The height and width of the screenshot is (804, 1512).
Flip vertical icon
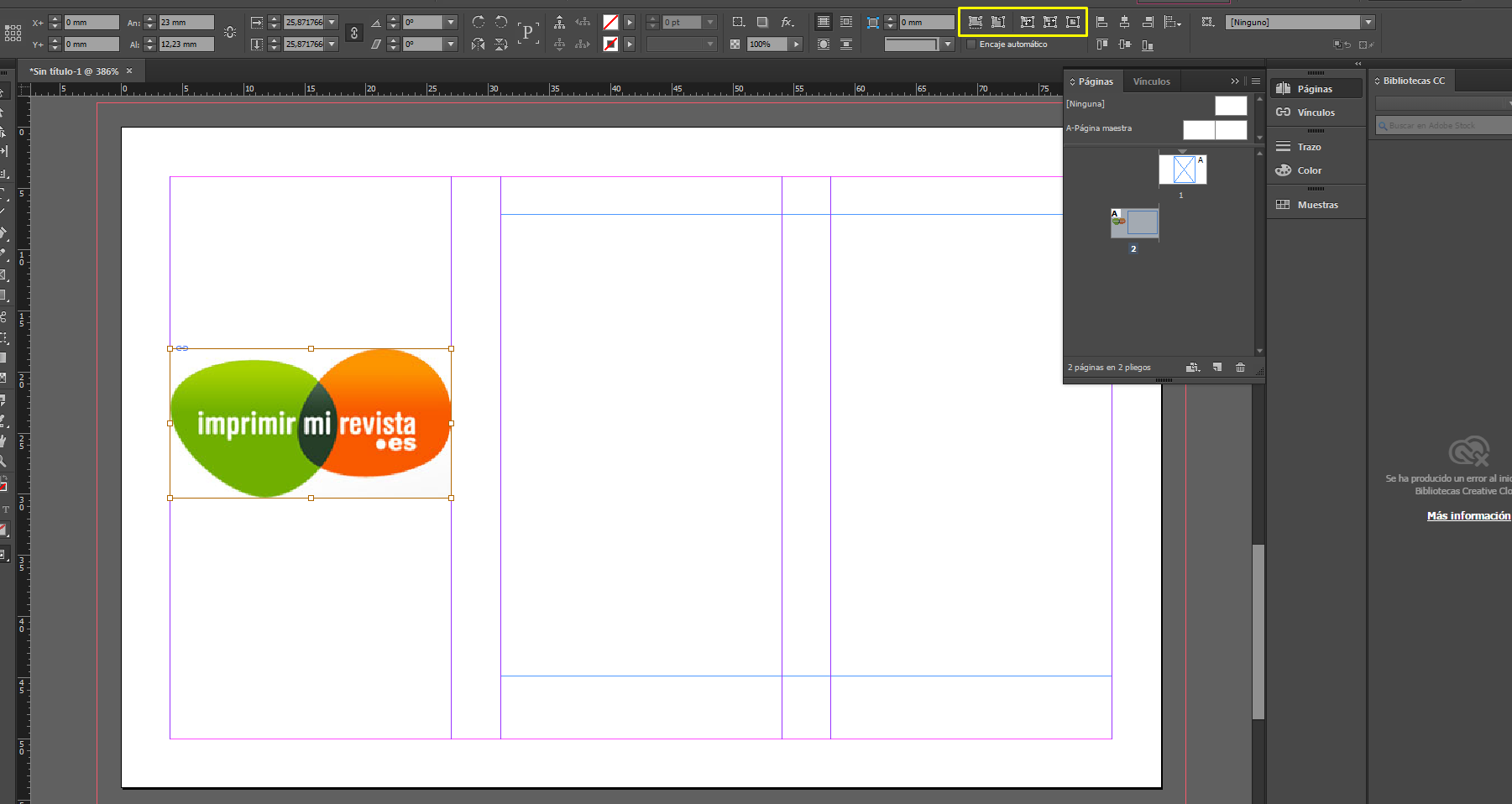pos(501,44)
